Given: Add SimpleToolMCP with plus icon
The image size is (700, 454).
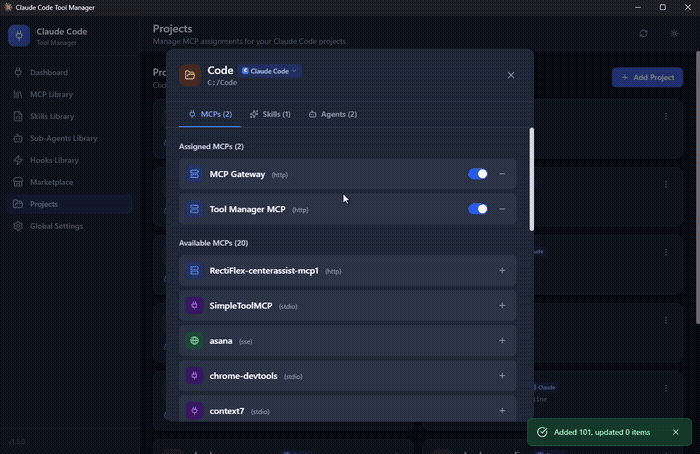Looking at the screenshot, I should (x=502, y=306).
